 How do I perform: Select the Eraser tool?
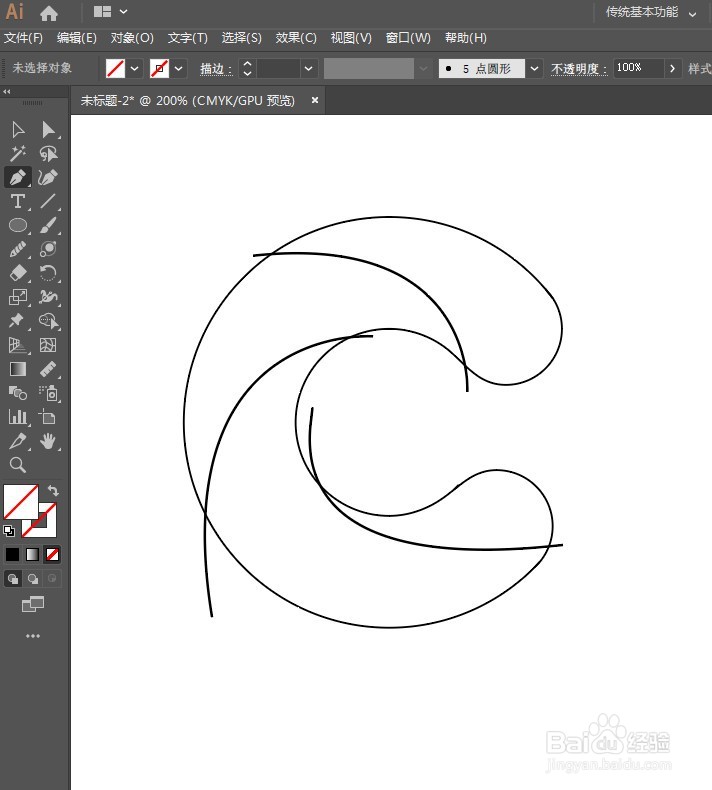click(x=18, y=273)
